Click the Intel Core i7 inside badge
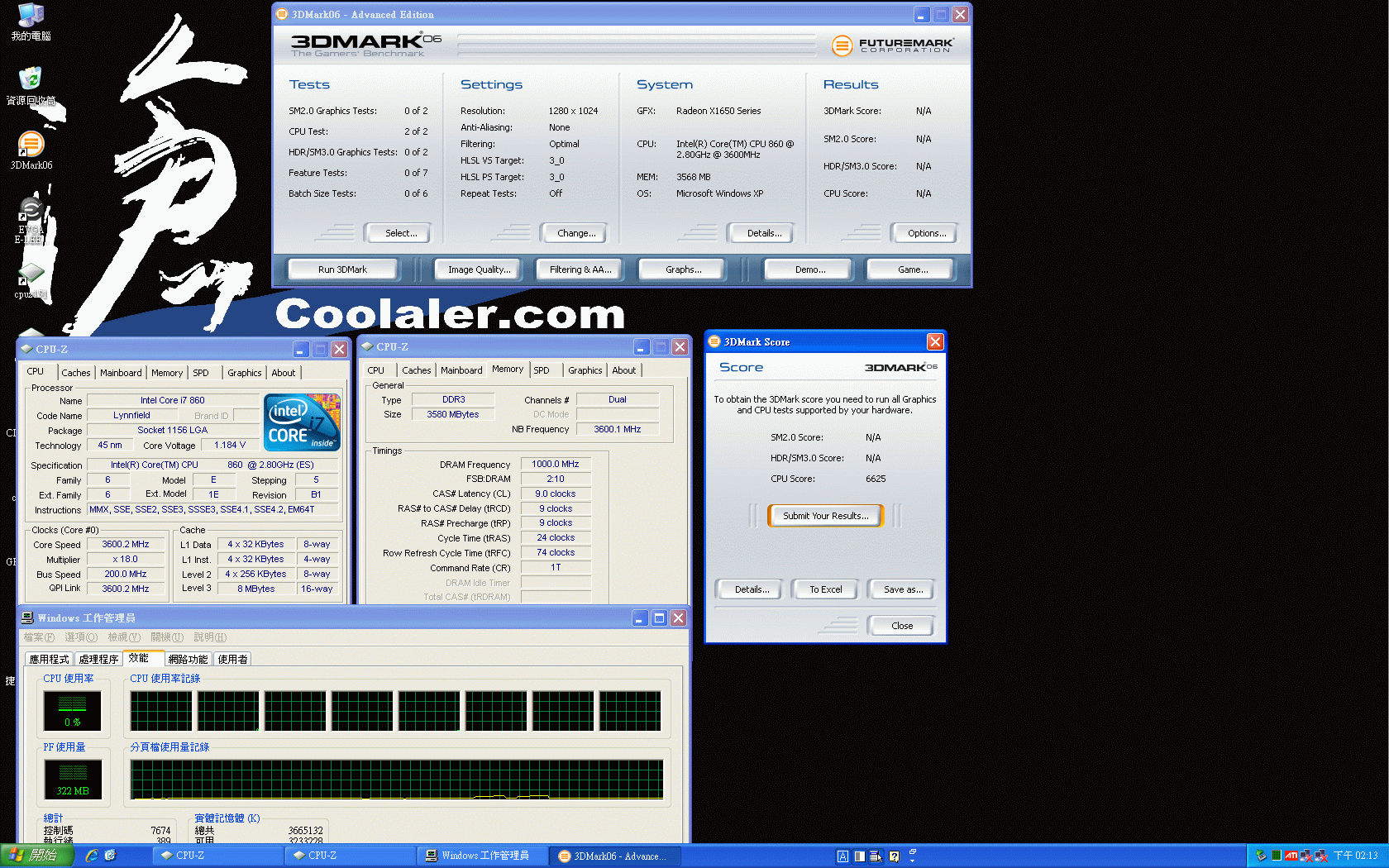 coord(302,422)
